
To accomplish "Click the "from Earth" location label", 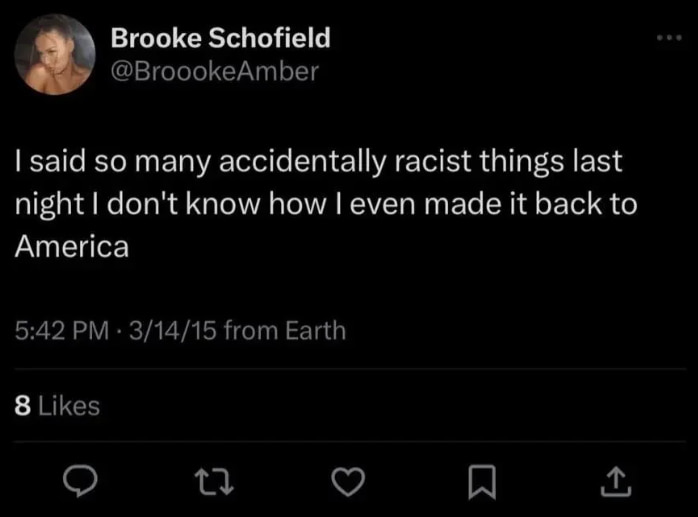I will (285, 329).
